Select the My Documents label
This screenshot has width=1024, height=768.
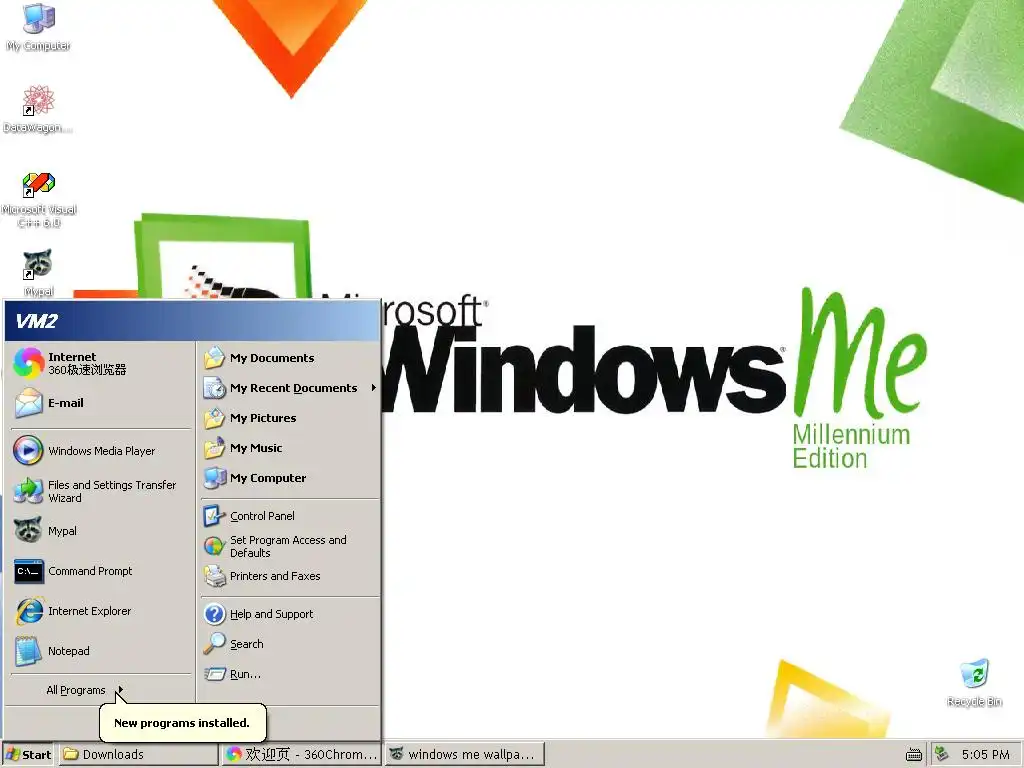(x=272, y=358)
